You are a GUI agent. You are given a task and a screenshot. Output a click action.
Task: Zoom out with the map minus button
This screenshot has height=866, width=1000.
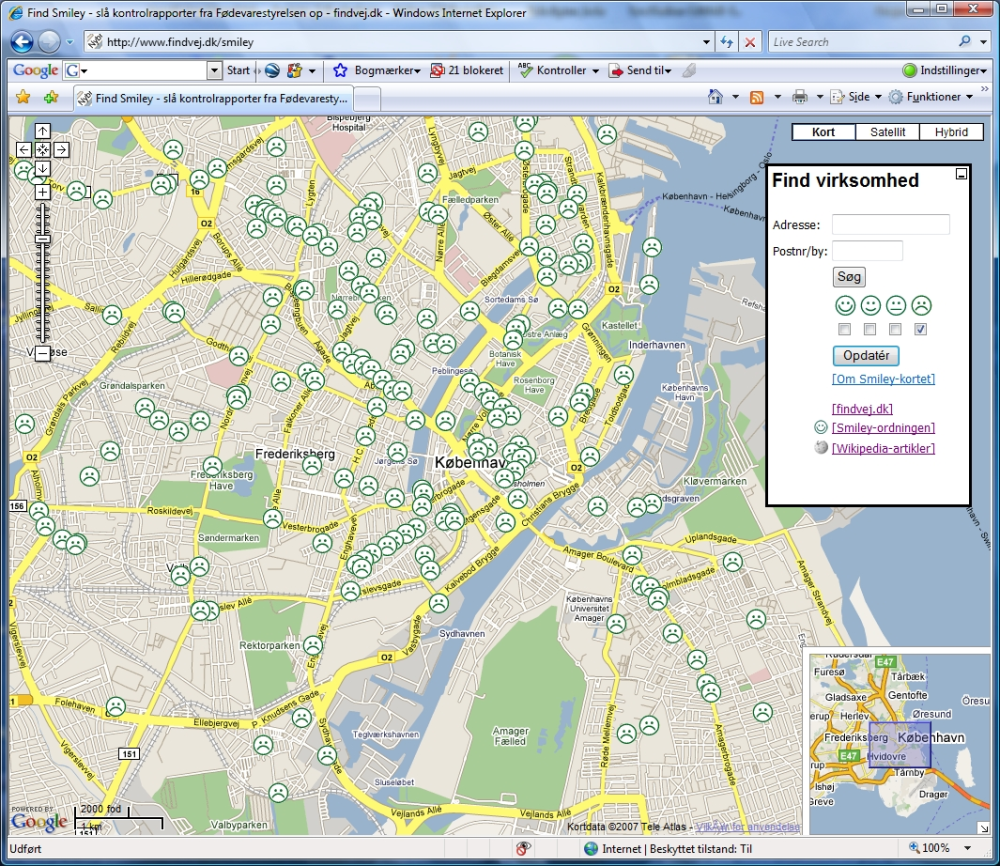pos(42,353)
